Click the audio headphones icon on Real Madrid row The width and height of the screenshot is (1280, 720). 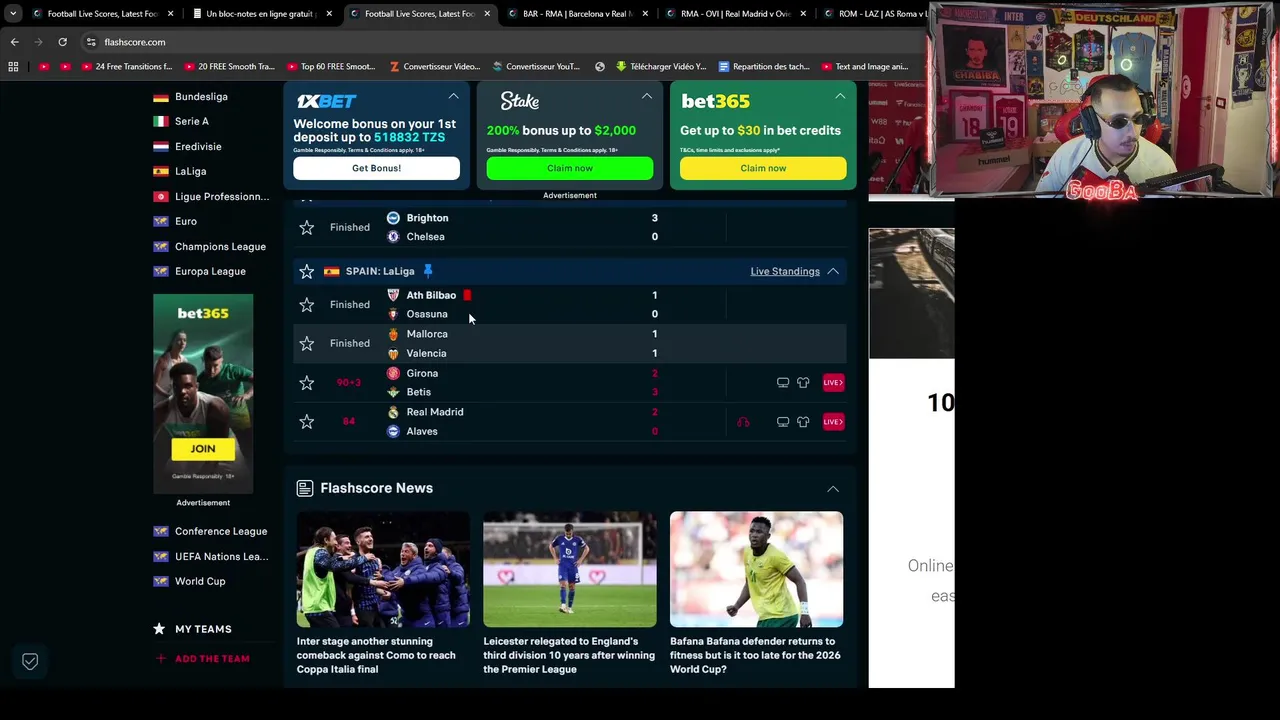743,422
